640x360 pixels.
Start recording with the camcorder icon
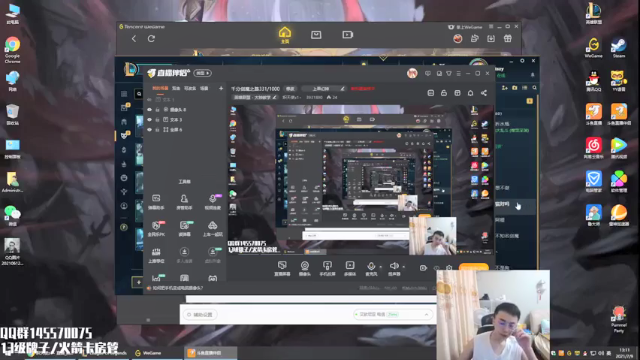pyautogui.click(x=423, y=268)
